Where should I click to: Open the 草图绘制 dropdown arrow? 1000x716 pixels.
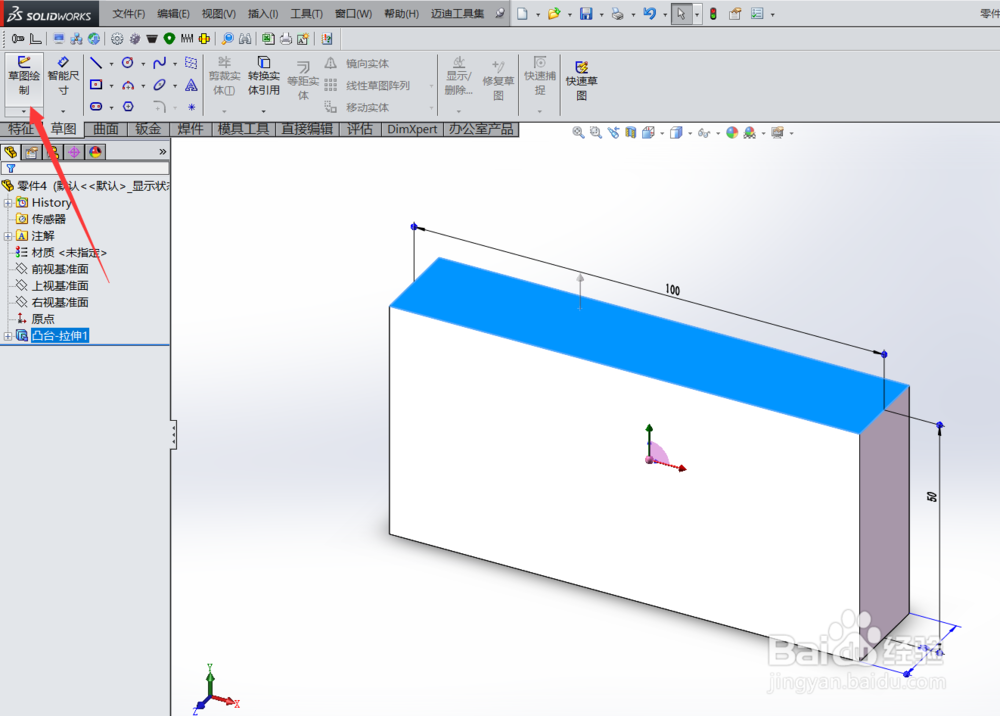click(x=24, y=112)
